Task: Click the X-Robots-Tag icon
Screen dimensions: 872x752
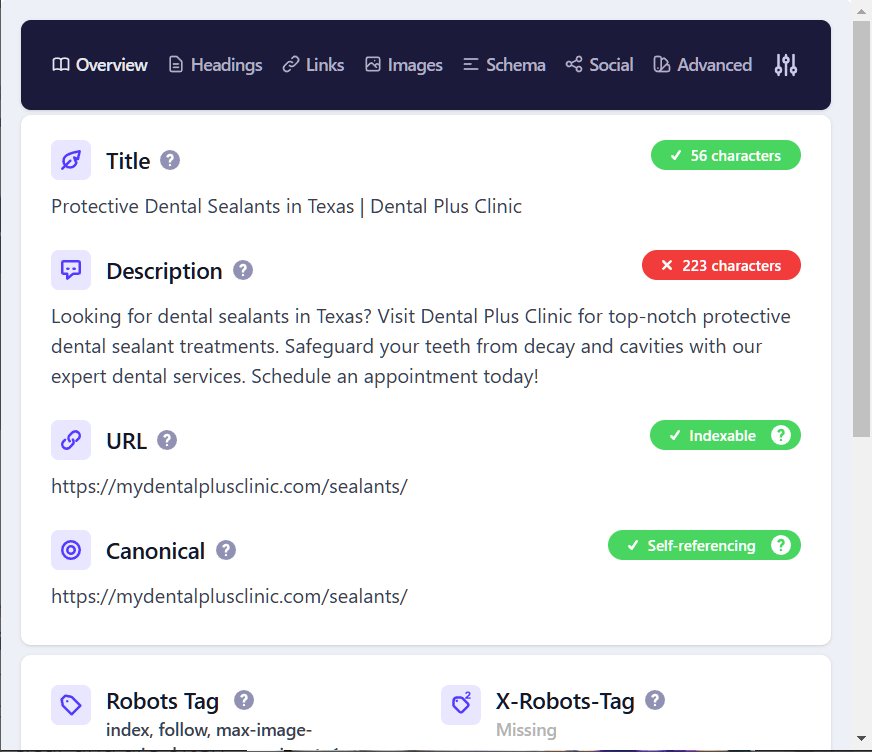Action: 461,705
